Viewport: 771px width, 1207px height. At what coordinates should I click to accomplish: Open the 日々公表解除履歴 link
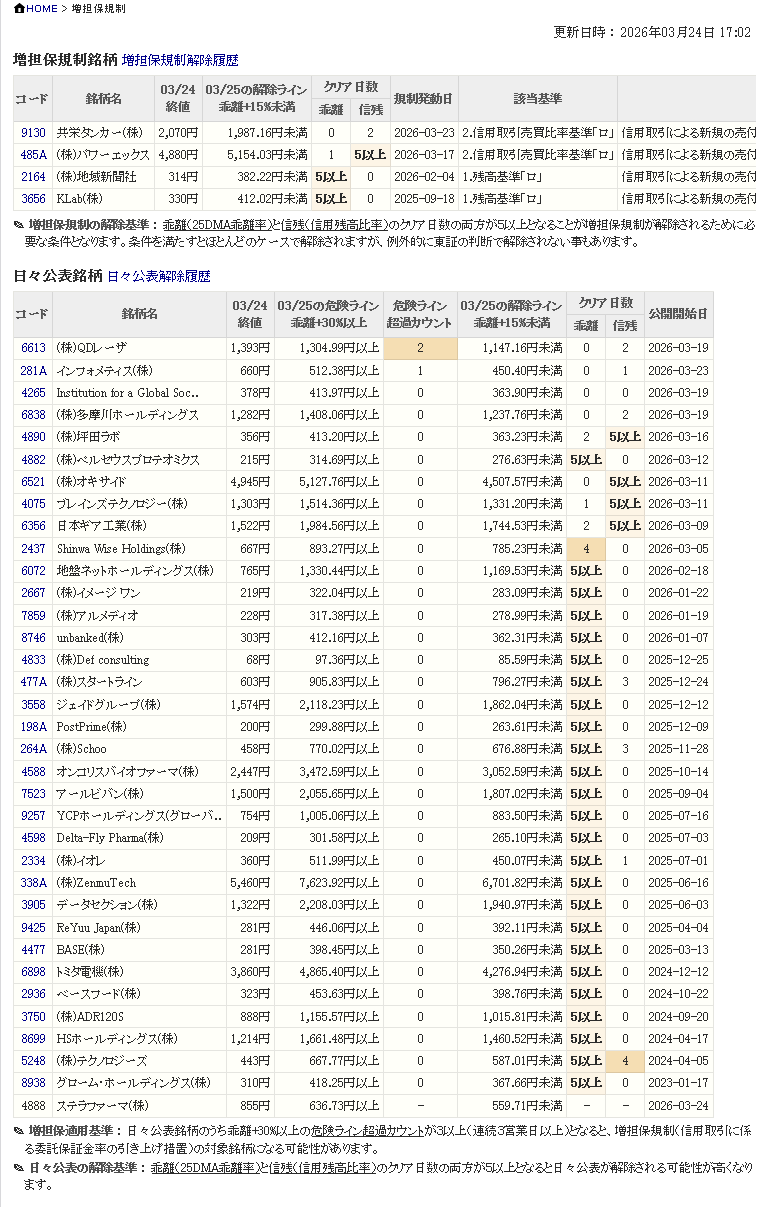[x=158, y=276]
